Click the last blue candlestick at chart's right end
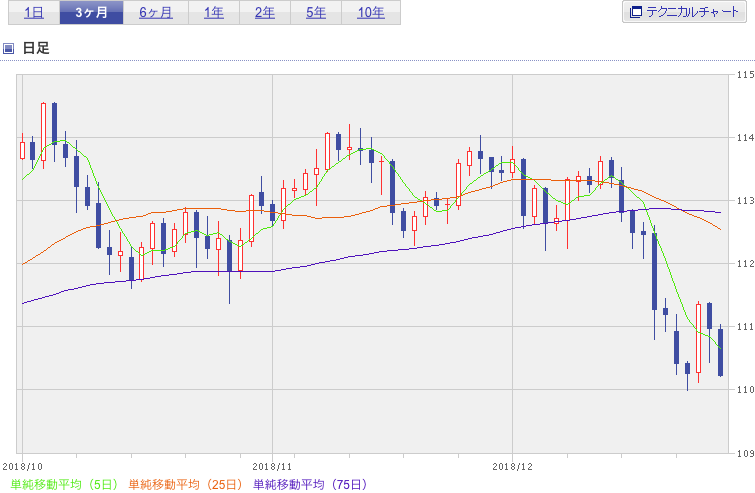The image size is (755, 493). pyautogui.click(x=720, y=352)
